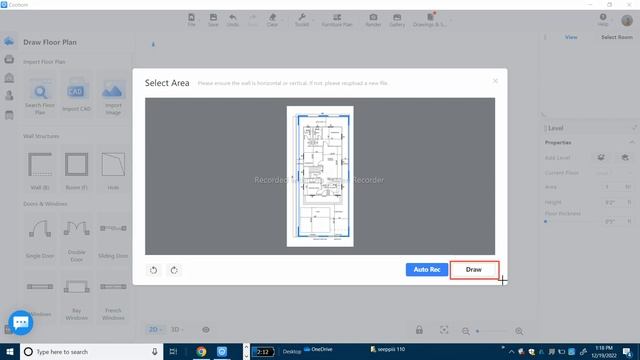The width and height of the screenshot is (640, 360).
Task: Click the Redo icon in toolbar
Action: pyautogui.click(x=253, y=20)
